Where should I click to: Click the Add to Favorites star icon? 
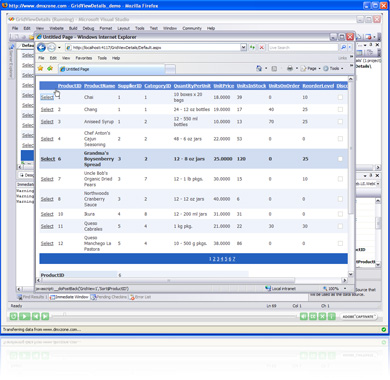pyautogui.click(x=50, y=68)
